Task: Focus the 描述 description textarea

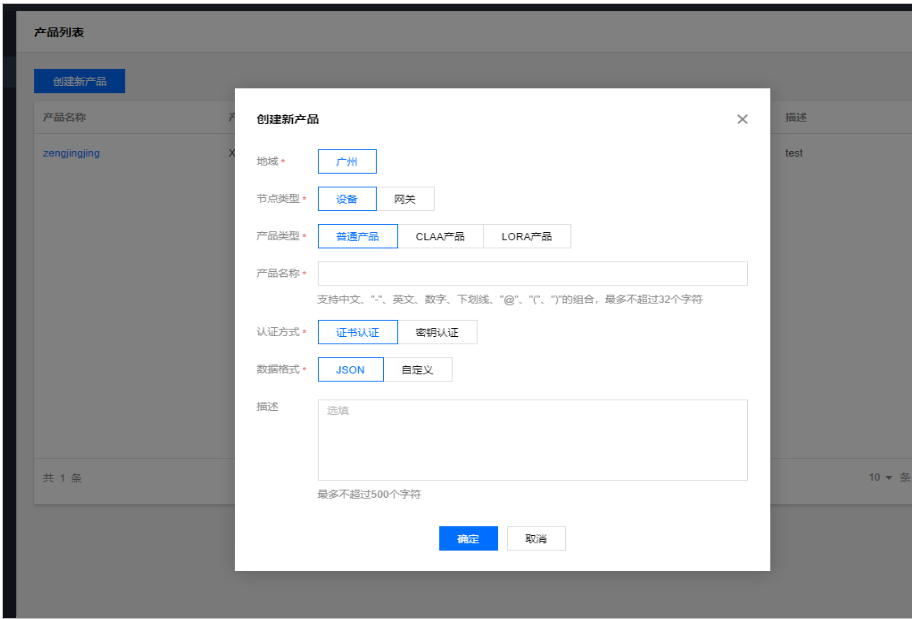Action: (x=532, y=440)
